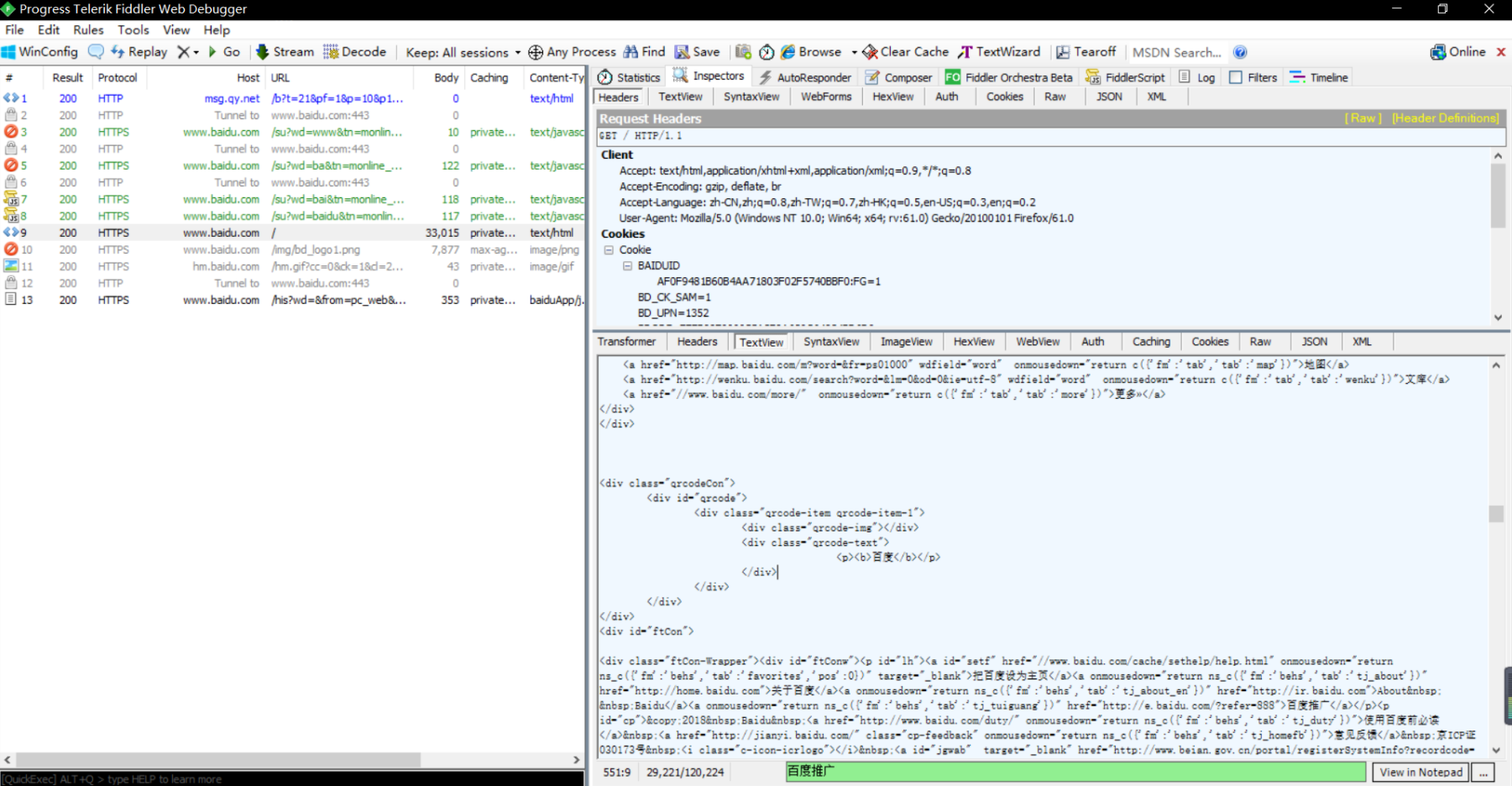Click the timer clock icon

(x=766, y=52)
